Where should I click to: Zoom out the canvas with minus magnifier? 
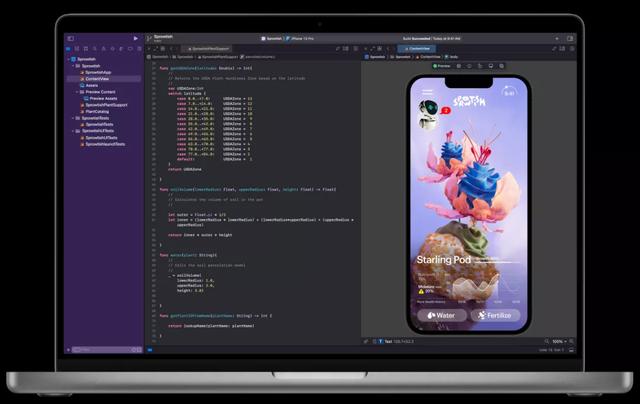[x=547, y=341]
